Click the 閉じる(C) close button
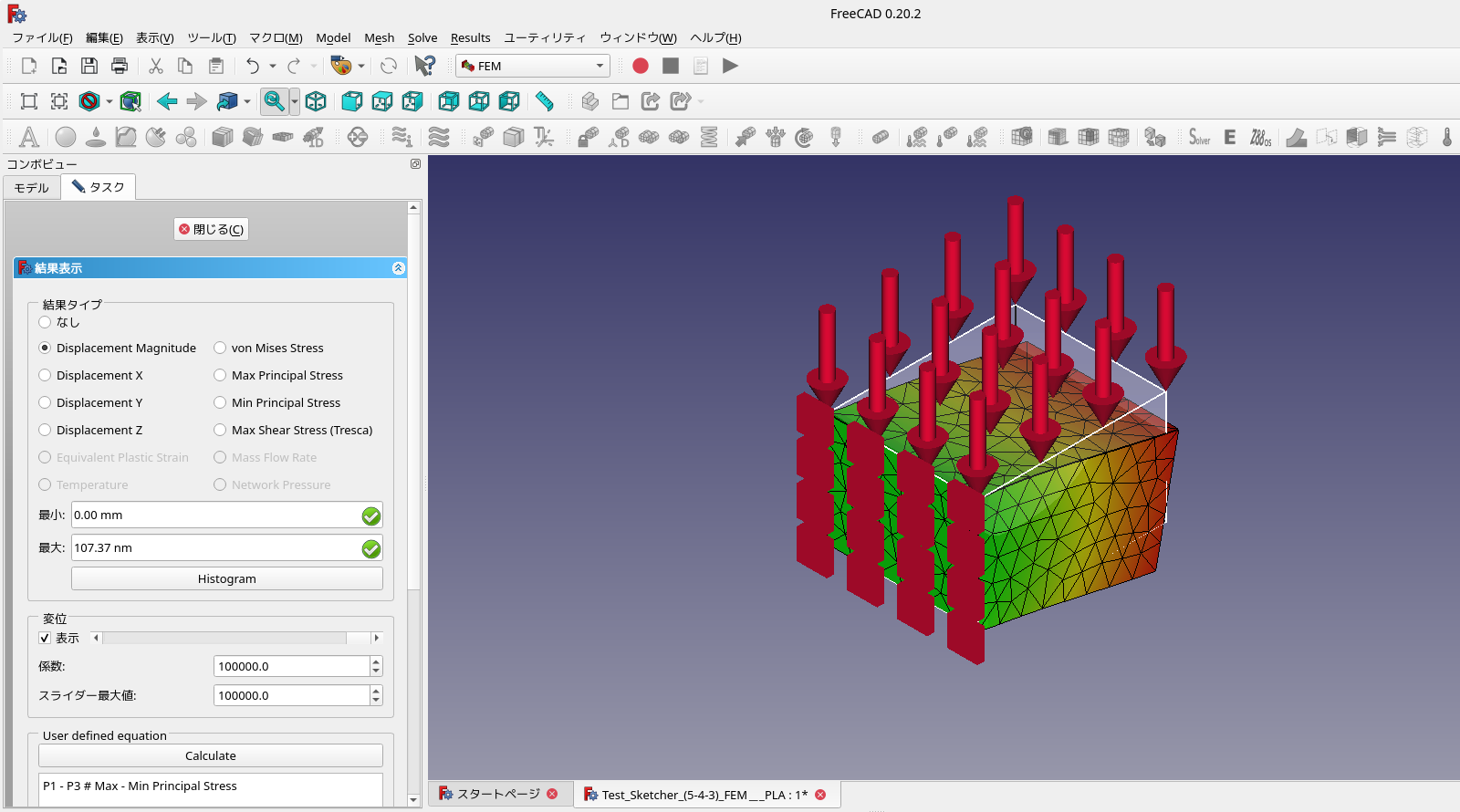 (211, 229)
